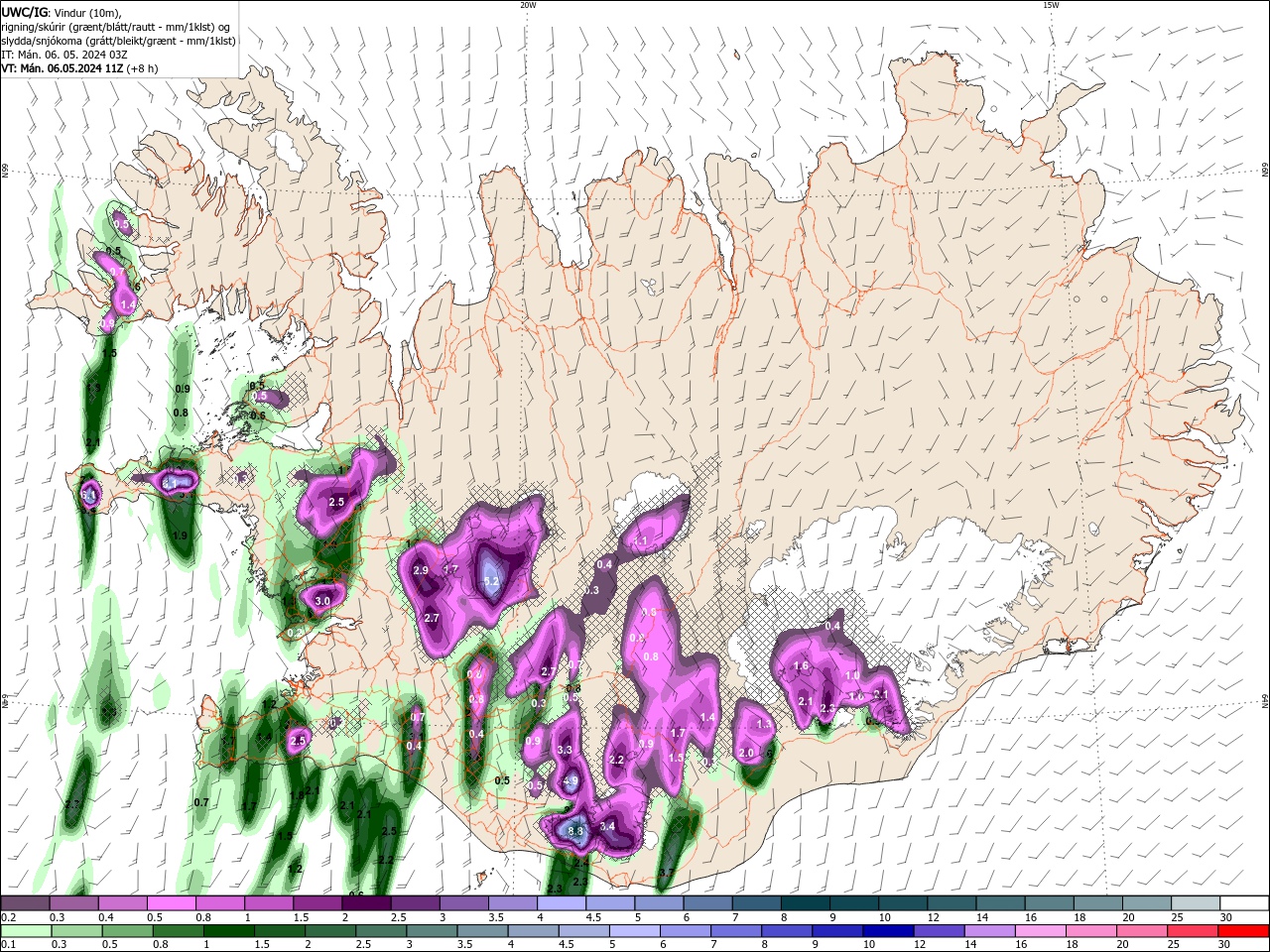Click the '4.9' precipitation value on the map
The height and width of the screenshot is (952, 1270).
tap(570, 781)
